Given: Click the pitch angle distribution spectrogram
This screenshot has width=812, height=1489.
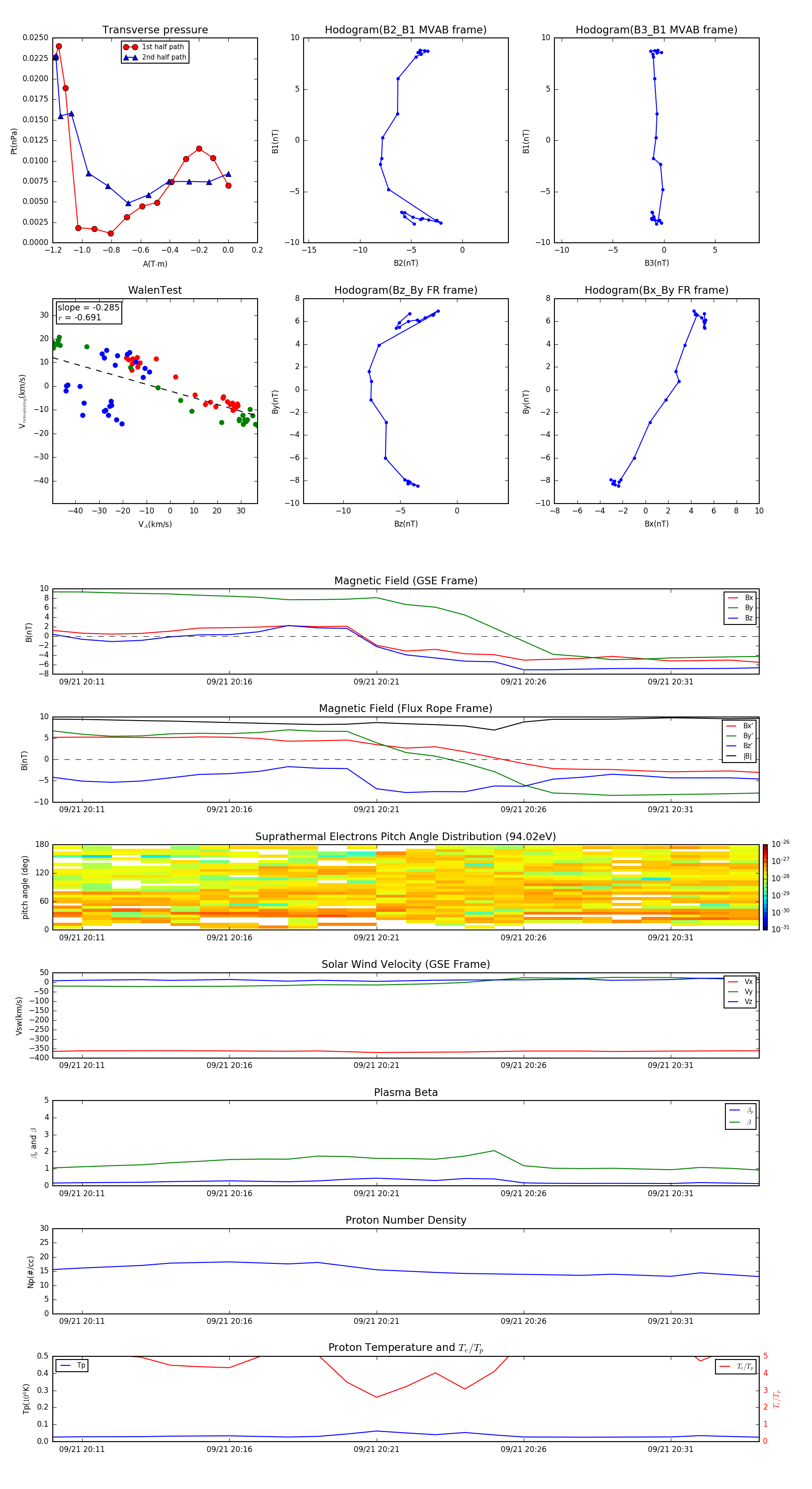Looking at the screenshot, I should pos(406,887).
